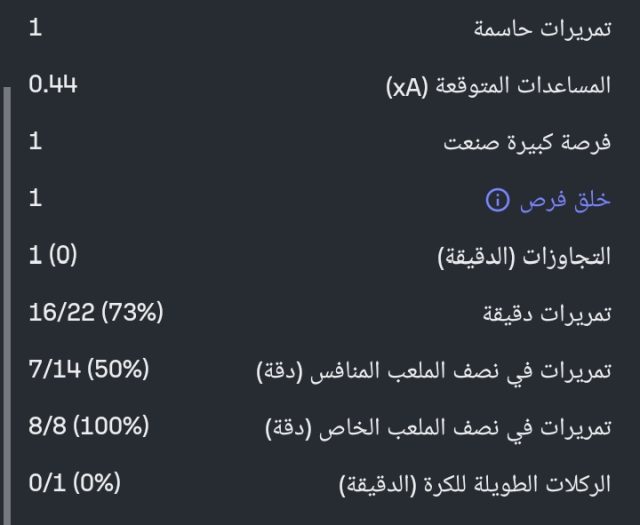This screenshot has width=640, height=525.
Task: Click the 16/22 (73%) value
Action: coord(95,313)
